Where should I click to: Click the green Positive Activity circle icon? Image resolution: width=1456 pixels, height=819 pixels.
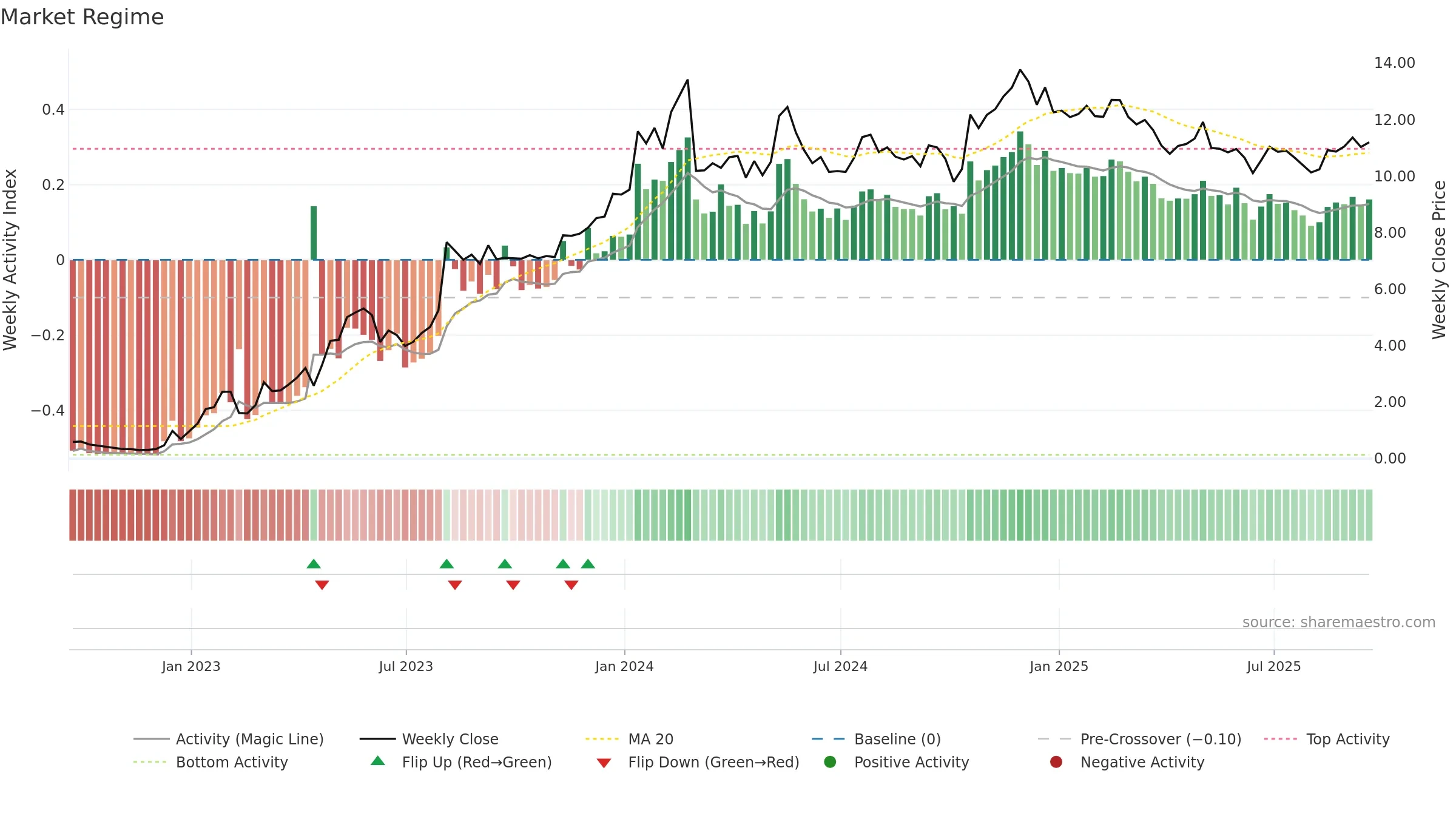(830, 762)
